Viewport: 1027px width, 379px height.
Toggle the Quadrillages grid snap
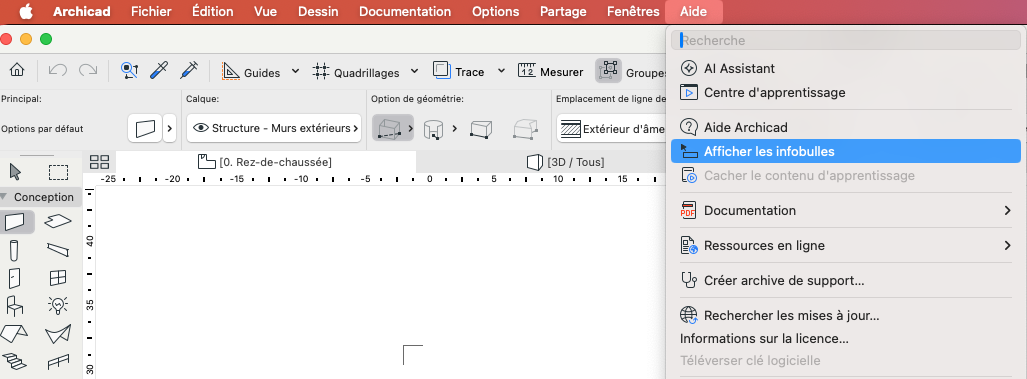(320, 71)
